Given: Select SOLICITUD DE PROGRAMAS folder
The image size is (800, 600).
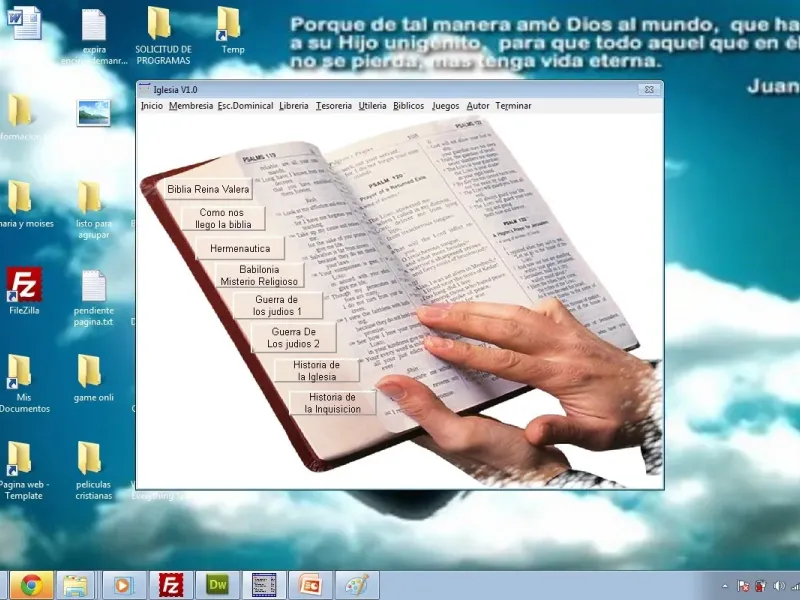Looking at the screenshot, I should click(x=163, y=36).
